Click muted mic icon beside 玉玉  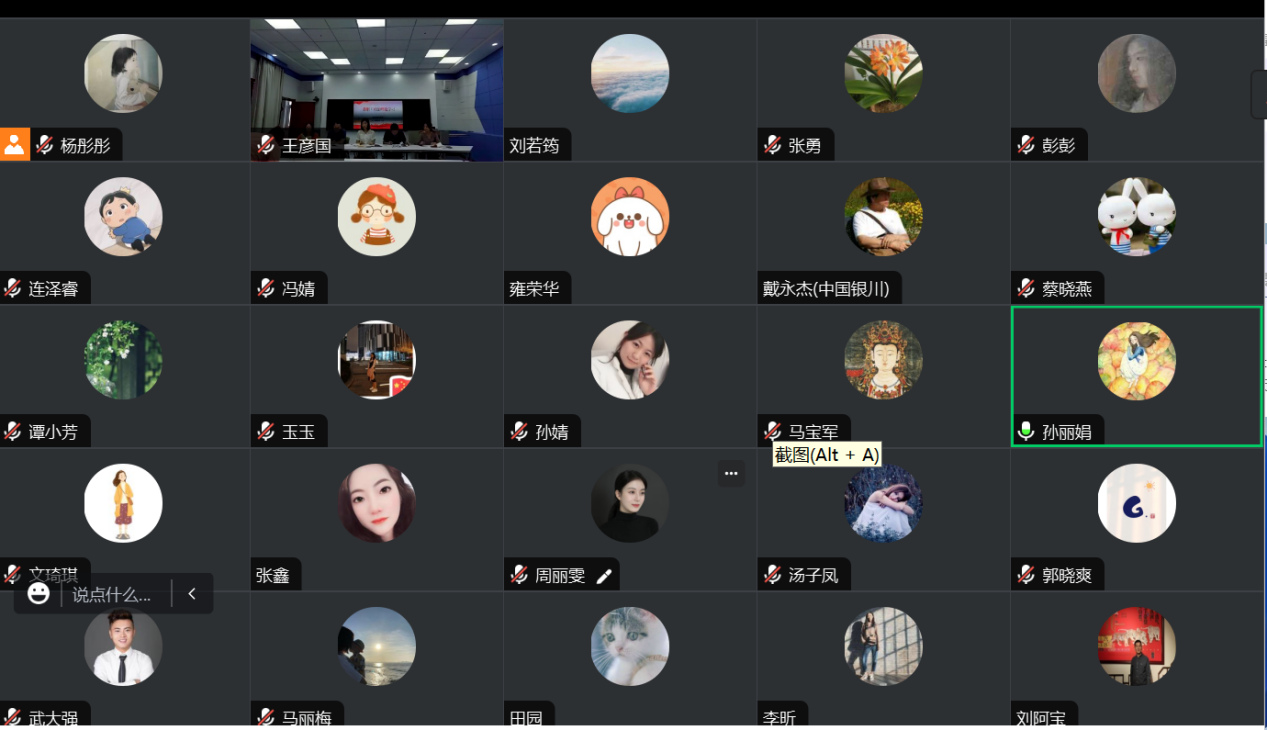[x=266, y=432]
